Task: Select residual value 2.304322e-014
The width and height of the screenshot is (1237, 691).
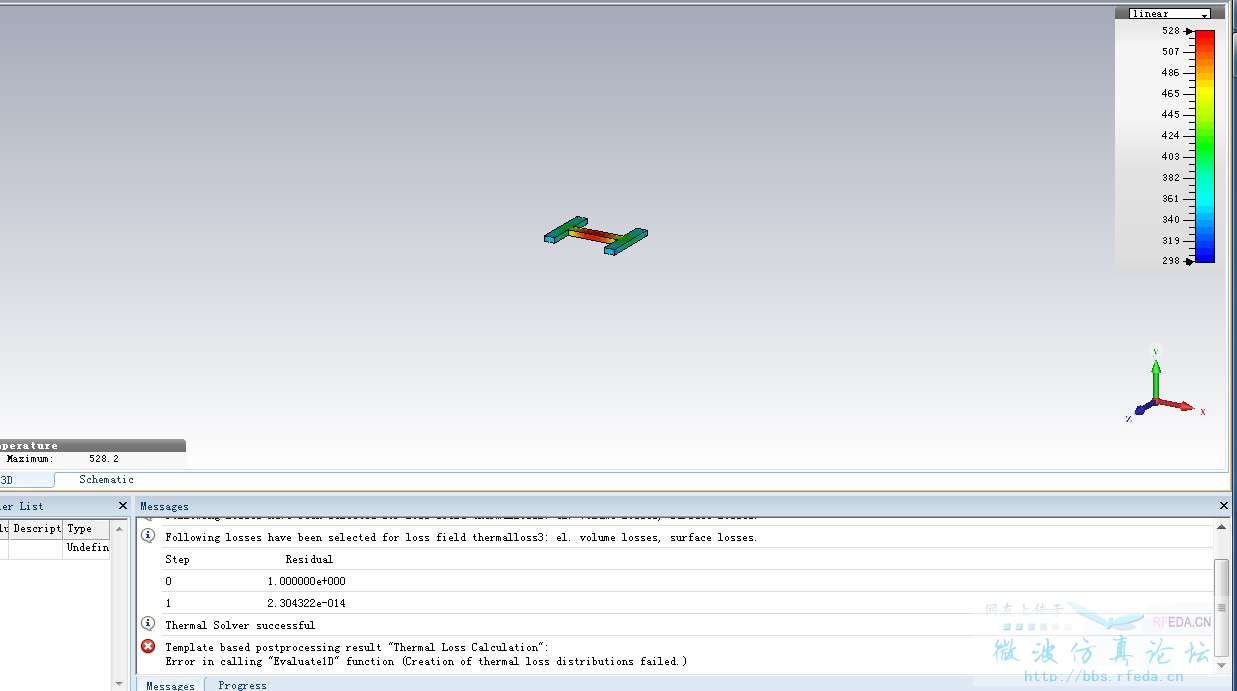Action: tap(307, 604)
